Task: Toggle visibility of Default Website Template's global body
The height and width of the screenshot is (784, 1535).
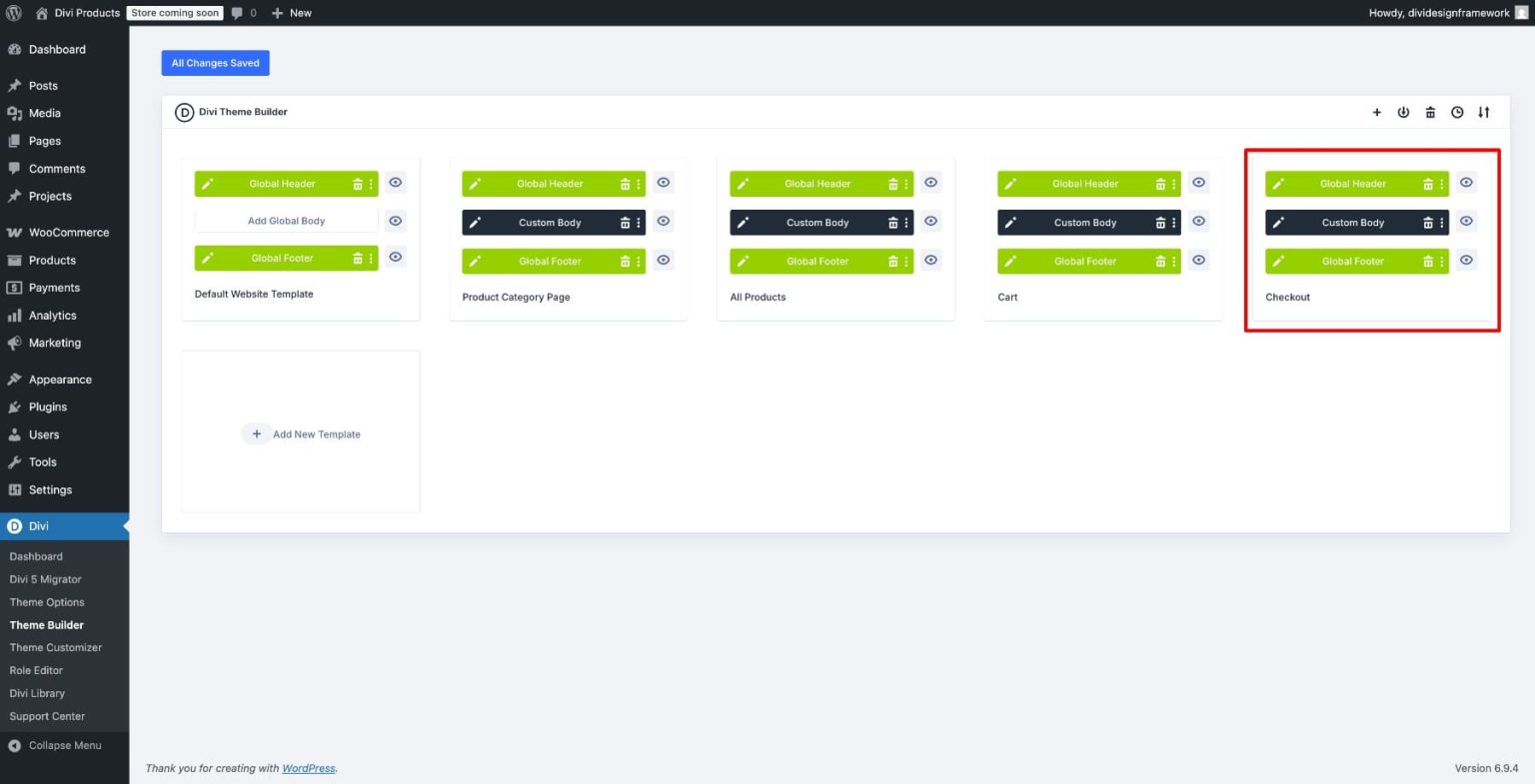Action: pos(396,221)
